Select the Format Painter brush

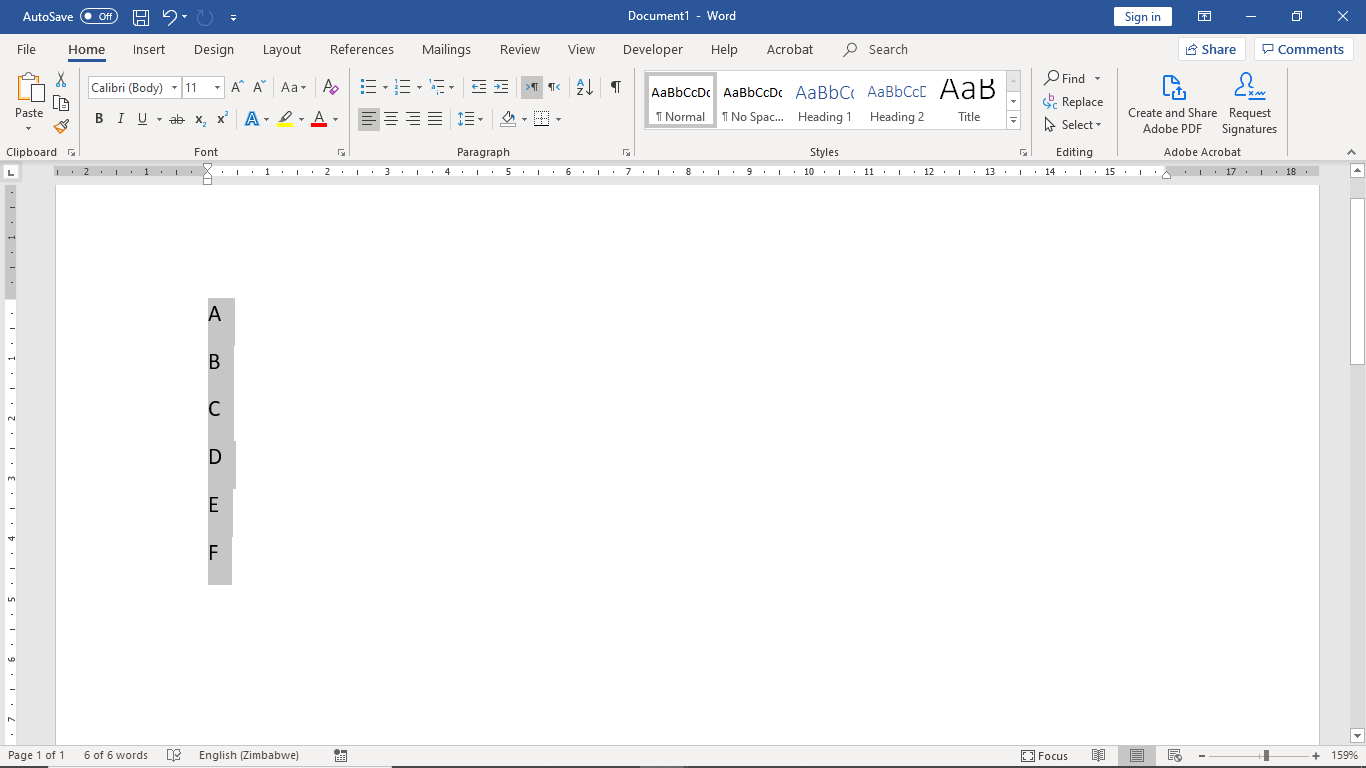[x=61, y=126]
